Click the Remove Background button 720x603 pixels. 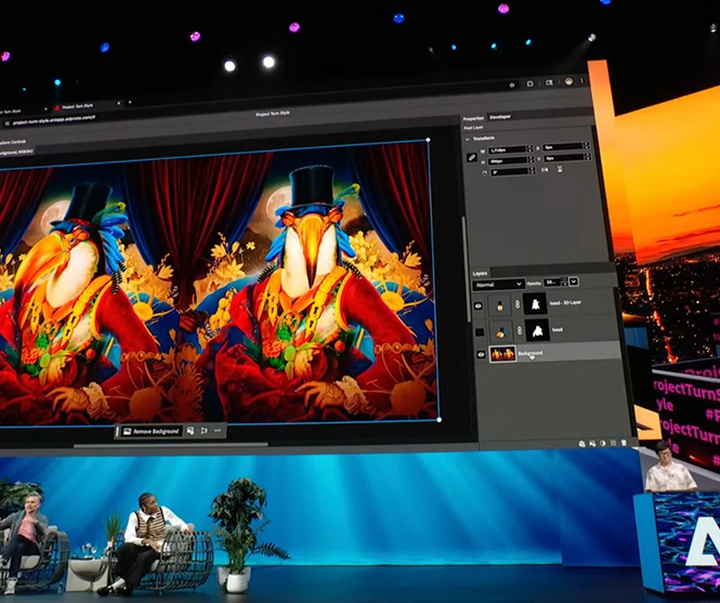coord(152,431)
